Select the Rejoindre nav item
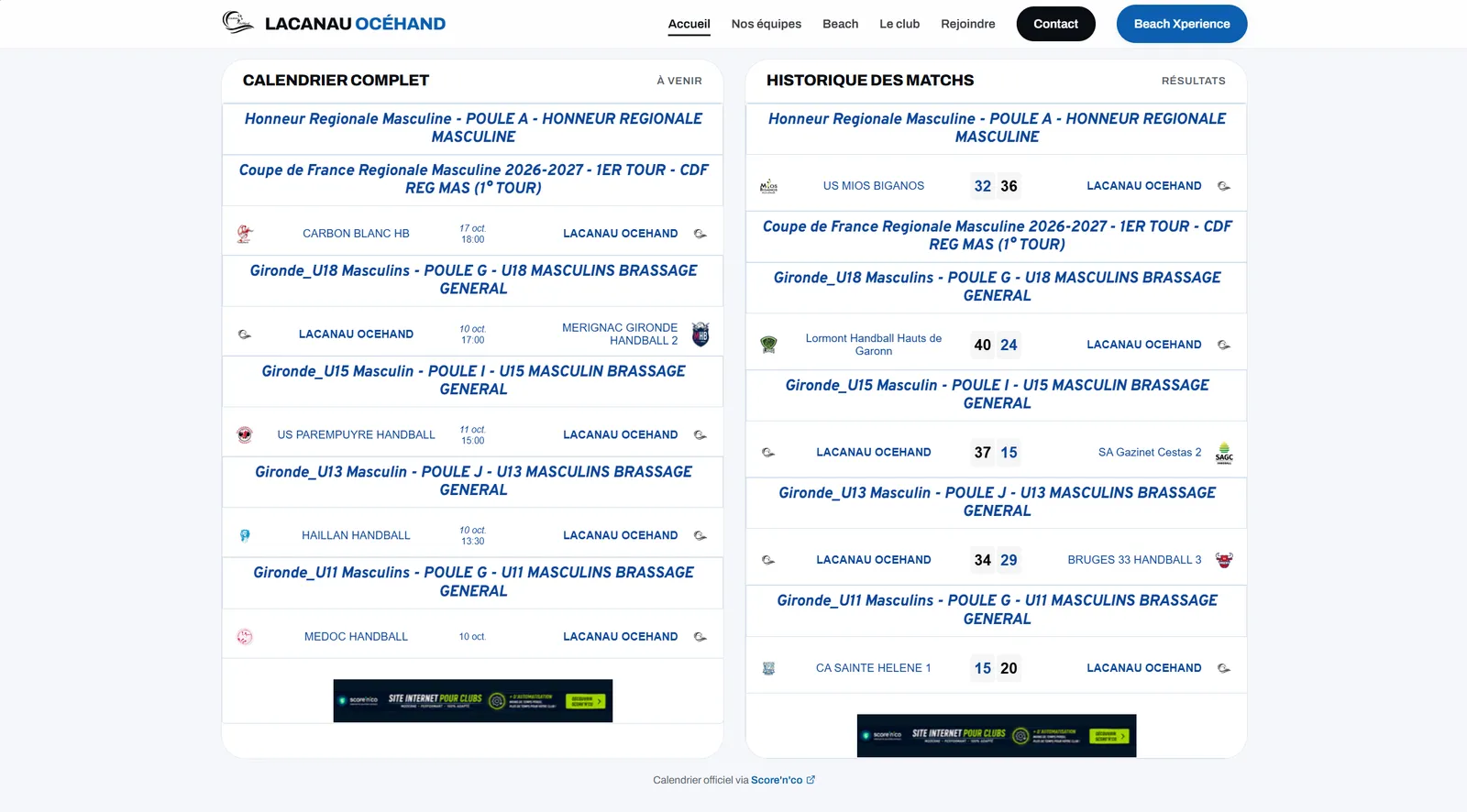1467x812 pixels. (967, 24)
